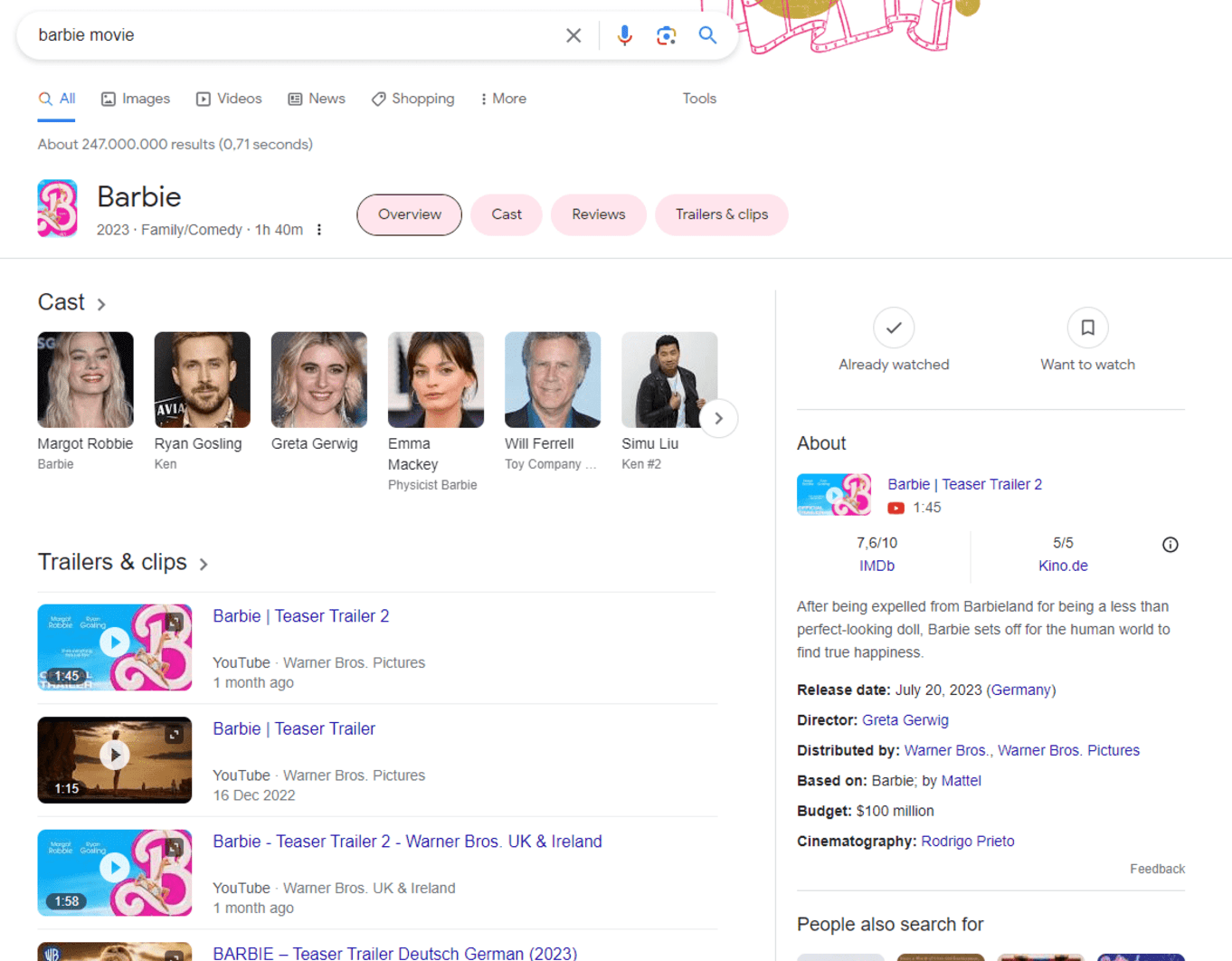Advance the cast carousel with the right arrow
Viewport: 1232px width, 961px height.
click(718, 418)
